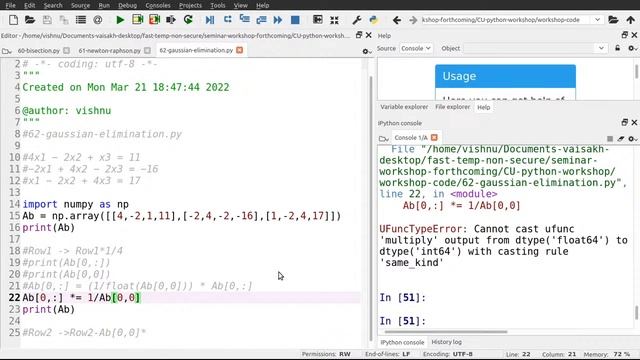Re-run last script icon
This screenshot has height=360, width=640.
pos(188,20)
